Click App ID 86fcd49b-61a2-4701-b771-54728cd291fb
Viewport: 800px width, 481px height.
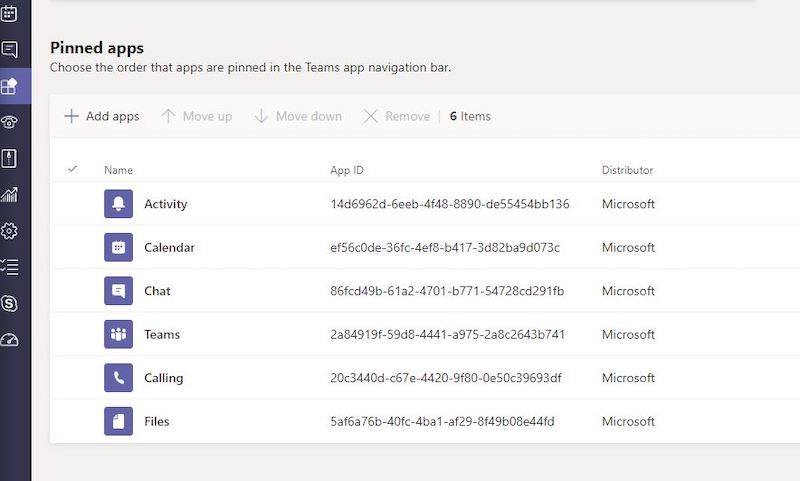click(x=447, y=291)
